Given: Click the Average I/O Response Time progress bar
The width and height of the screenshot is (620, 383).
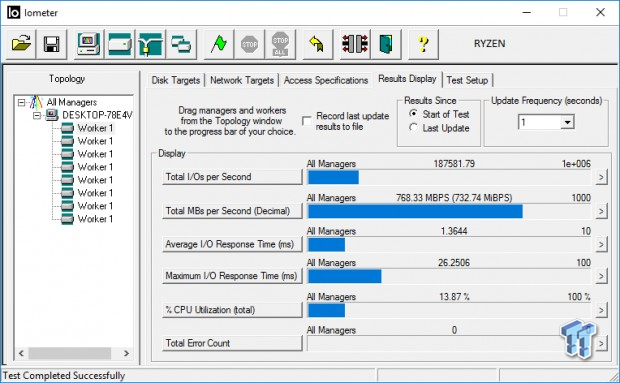Looking at the screenshot, I should coord(449,245).
